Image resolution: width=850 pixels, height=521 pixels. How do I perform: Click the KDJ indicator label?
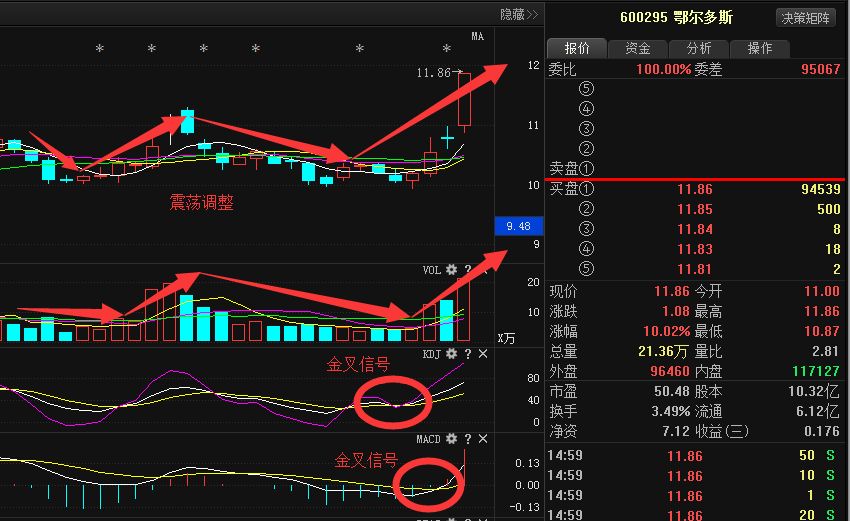pyautogui.click(x=432, y=355)
